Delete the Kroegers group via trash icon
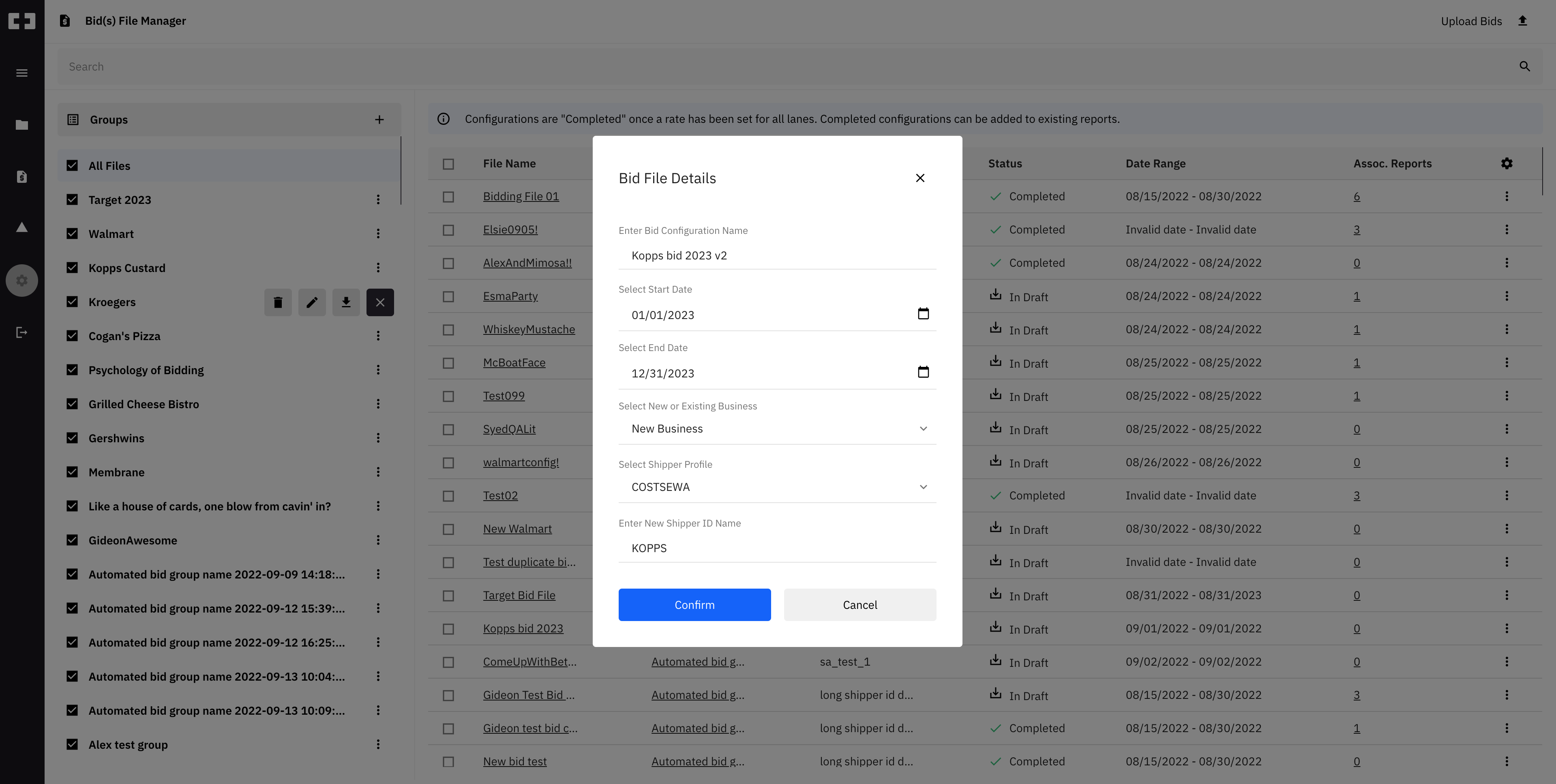This screenshot has height=784, width=1556. pyautogui.click(x=278, y=302)
